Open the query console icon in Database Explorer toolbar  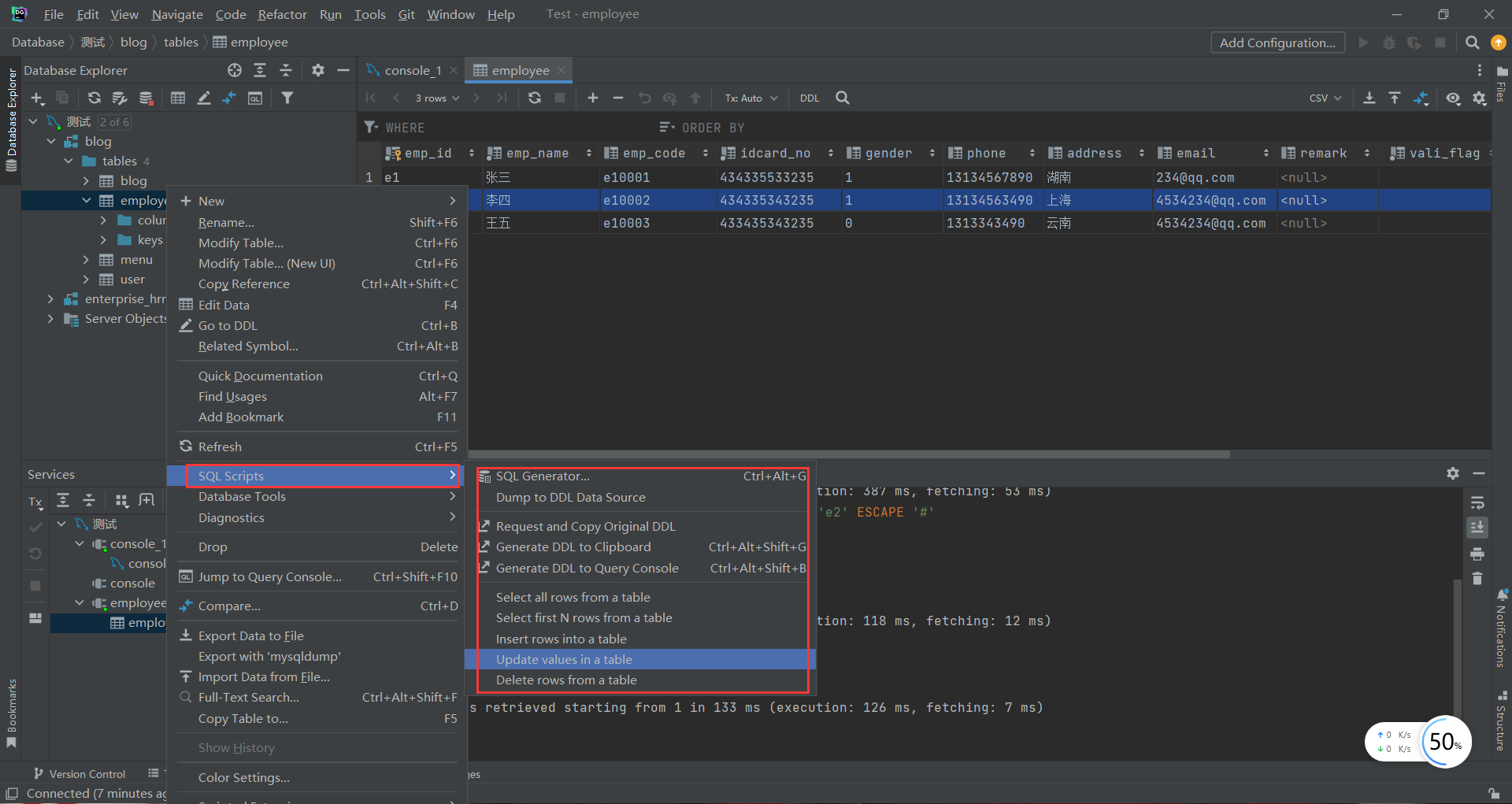pos(255,98)
